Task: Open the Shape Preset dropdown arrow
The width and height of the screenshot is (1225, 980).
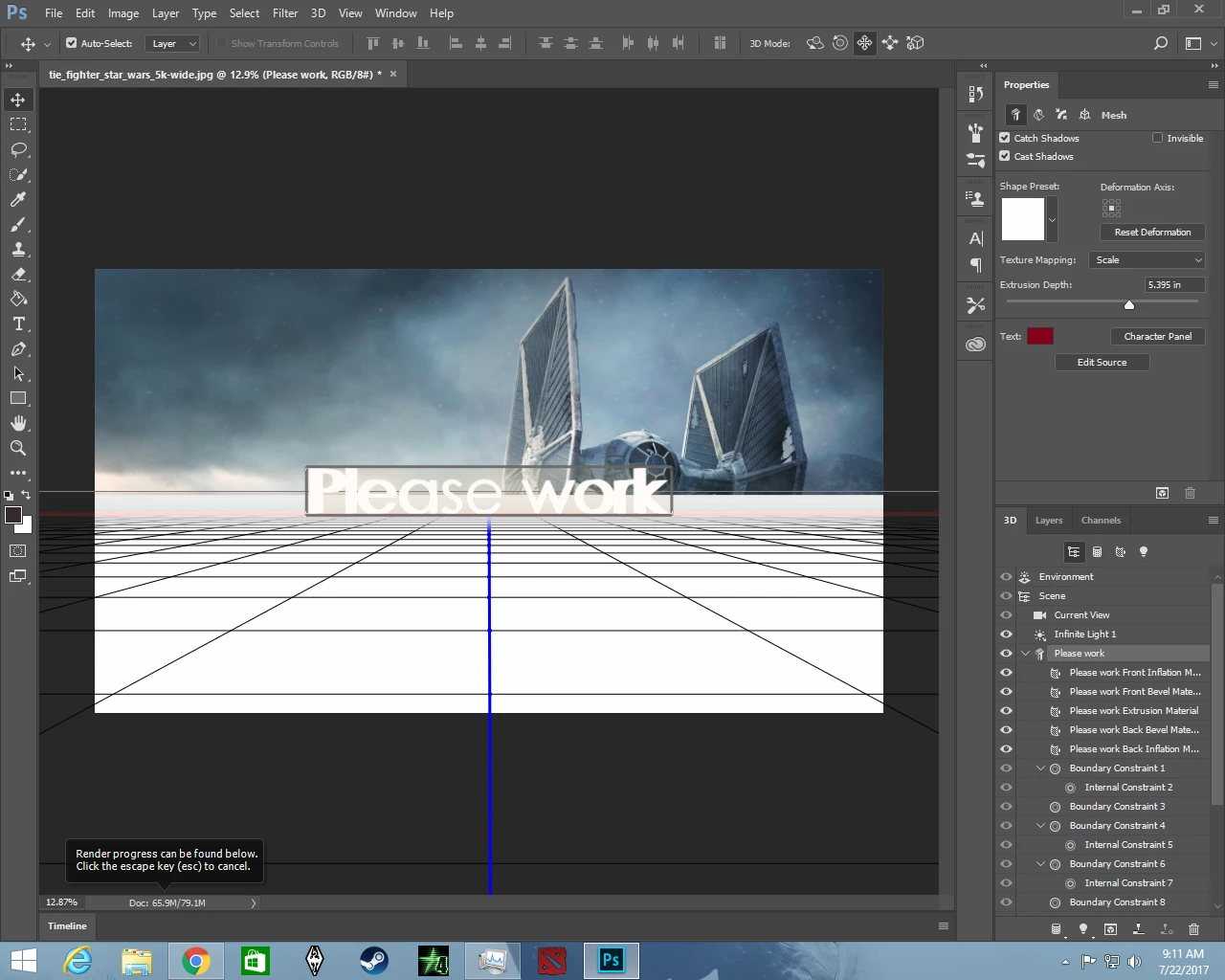Action: [x=1052, y=219]
